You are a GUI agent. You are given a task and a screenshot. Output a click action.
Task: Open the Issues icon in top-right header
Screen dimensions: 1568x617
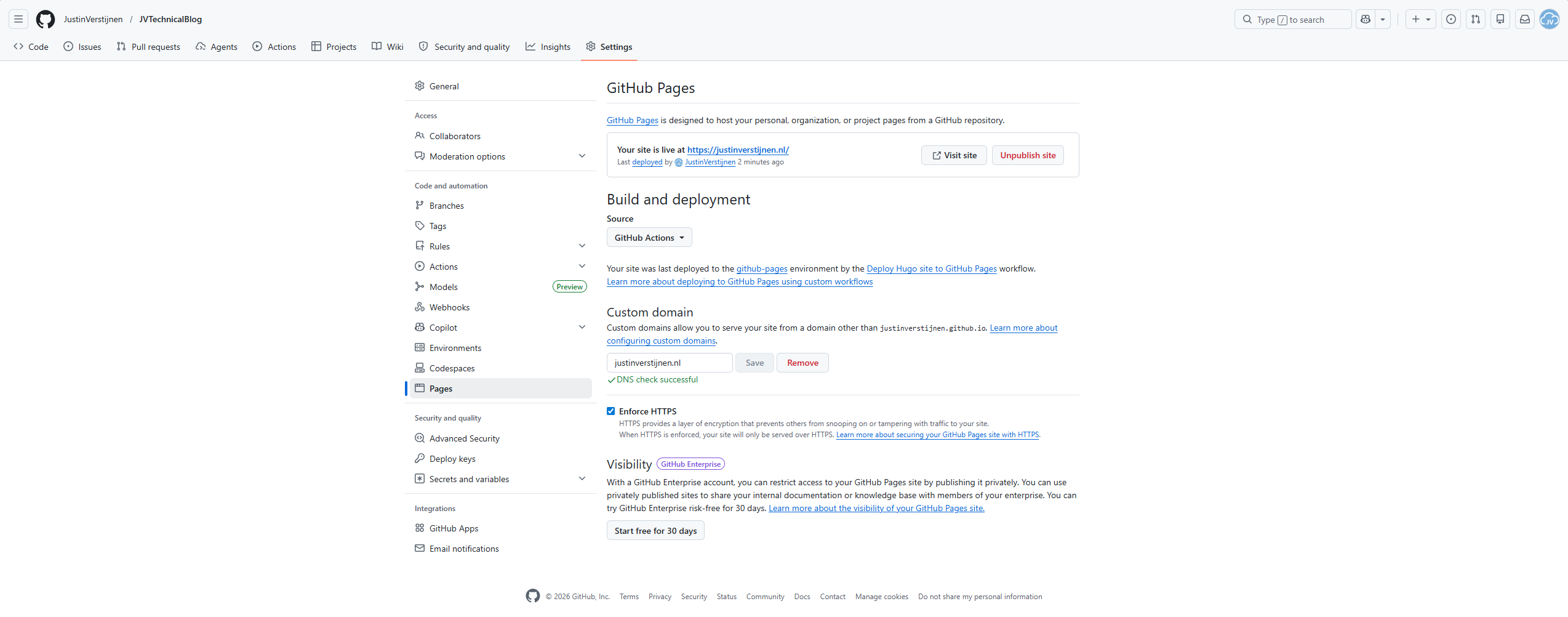pyautogui.click(x=1451, y=19)
